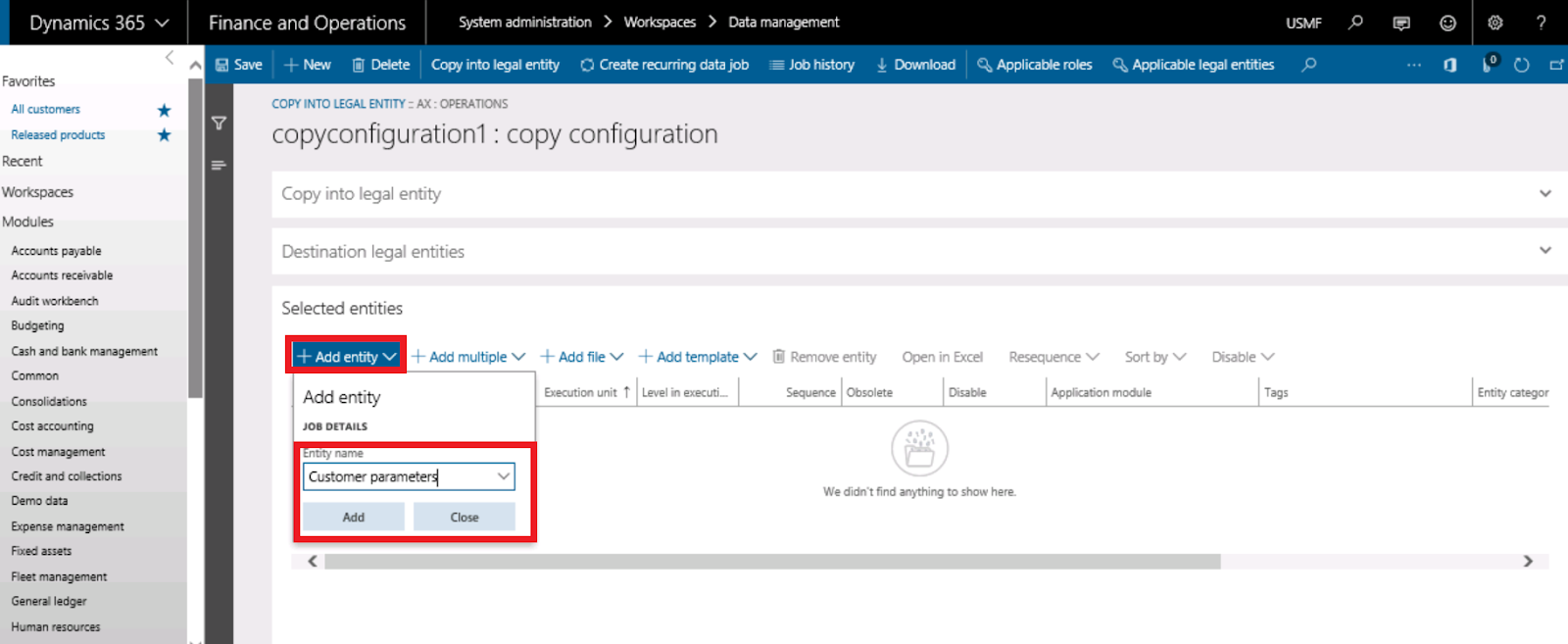Click the smiley feedback icon
Screen dimensions: 1568x644
[x=1447, y=23]
